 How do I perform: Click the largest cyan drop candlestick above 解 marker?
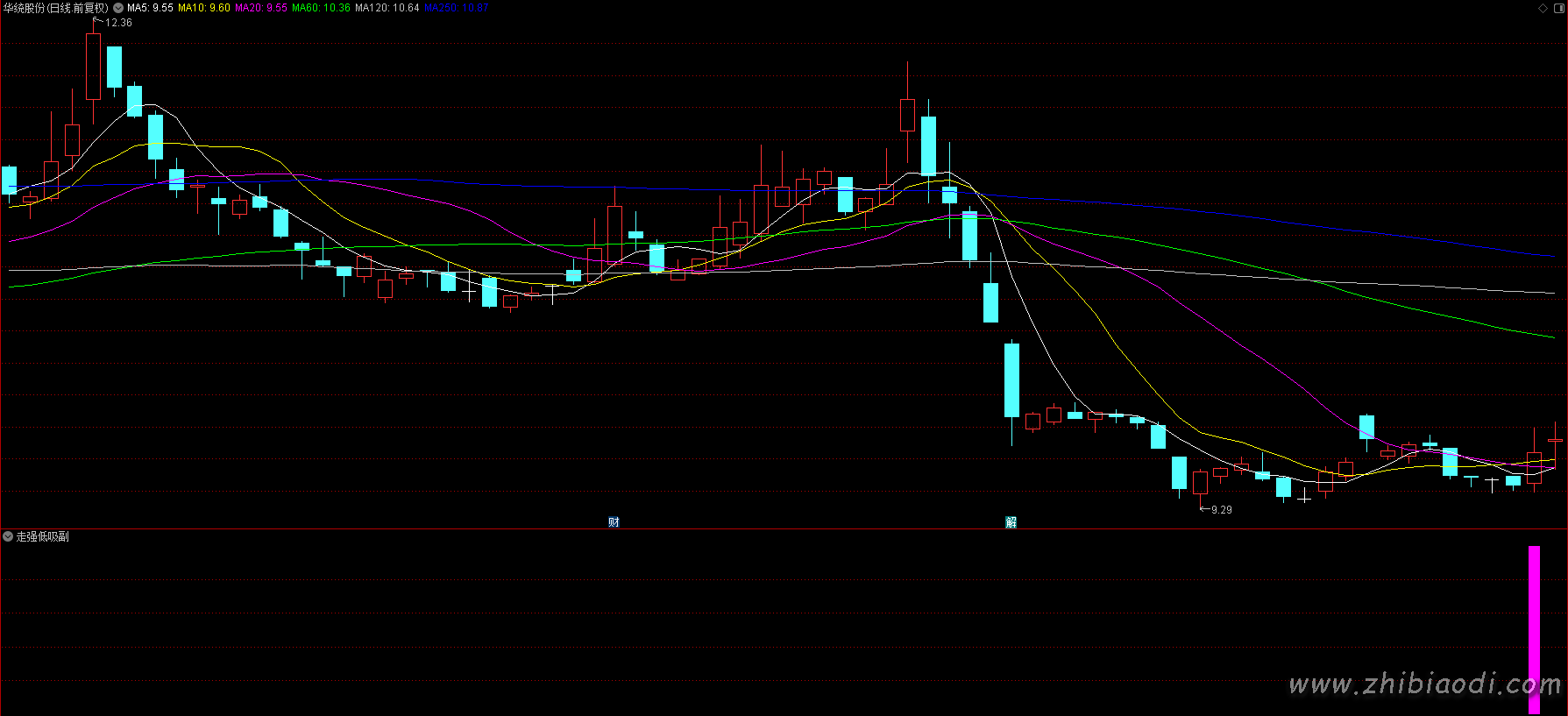(x=1011, y=379)
